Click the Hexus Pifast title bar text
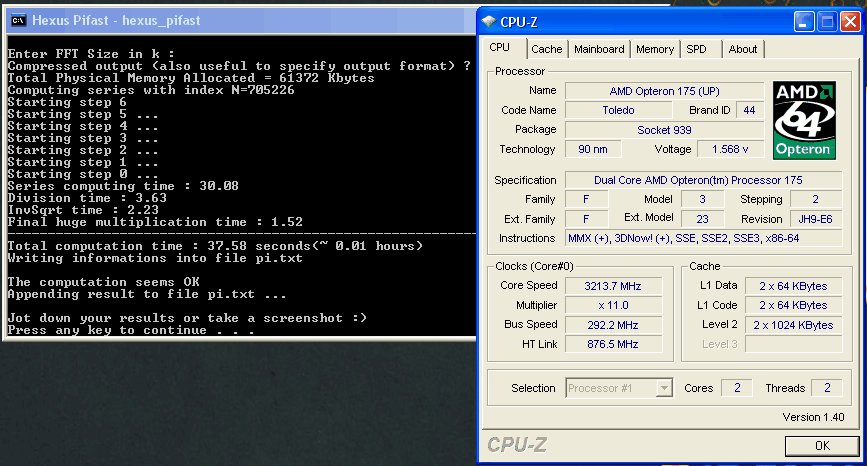 (x=116, y=20)
